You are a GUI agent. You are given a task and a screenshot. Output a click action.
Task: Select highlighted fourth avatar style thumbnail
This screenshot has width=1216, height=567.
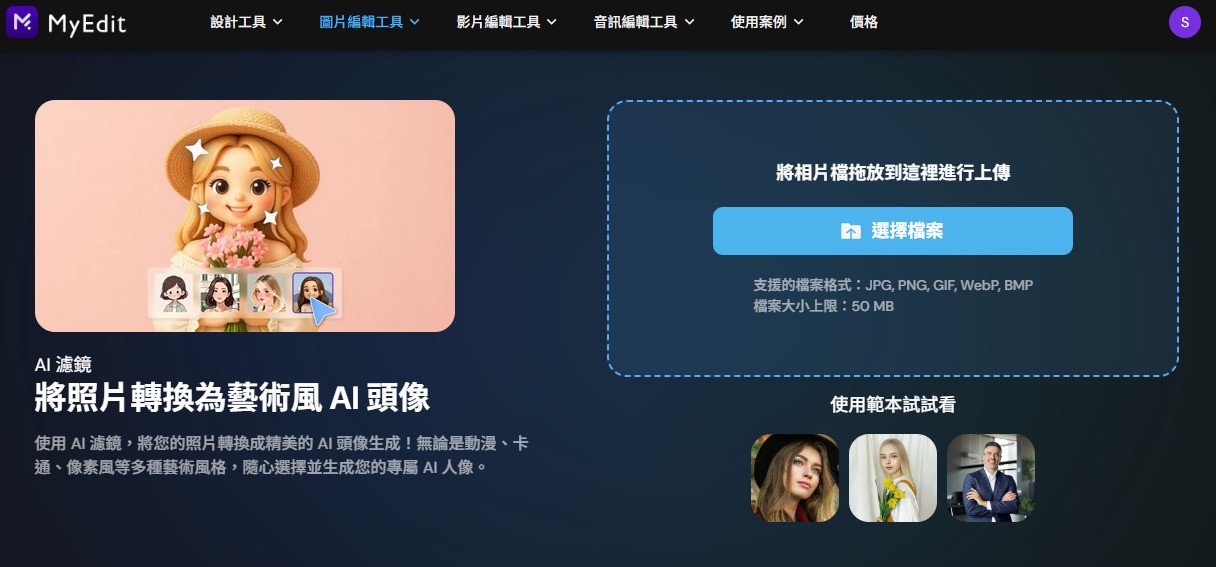[312, 293]
